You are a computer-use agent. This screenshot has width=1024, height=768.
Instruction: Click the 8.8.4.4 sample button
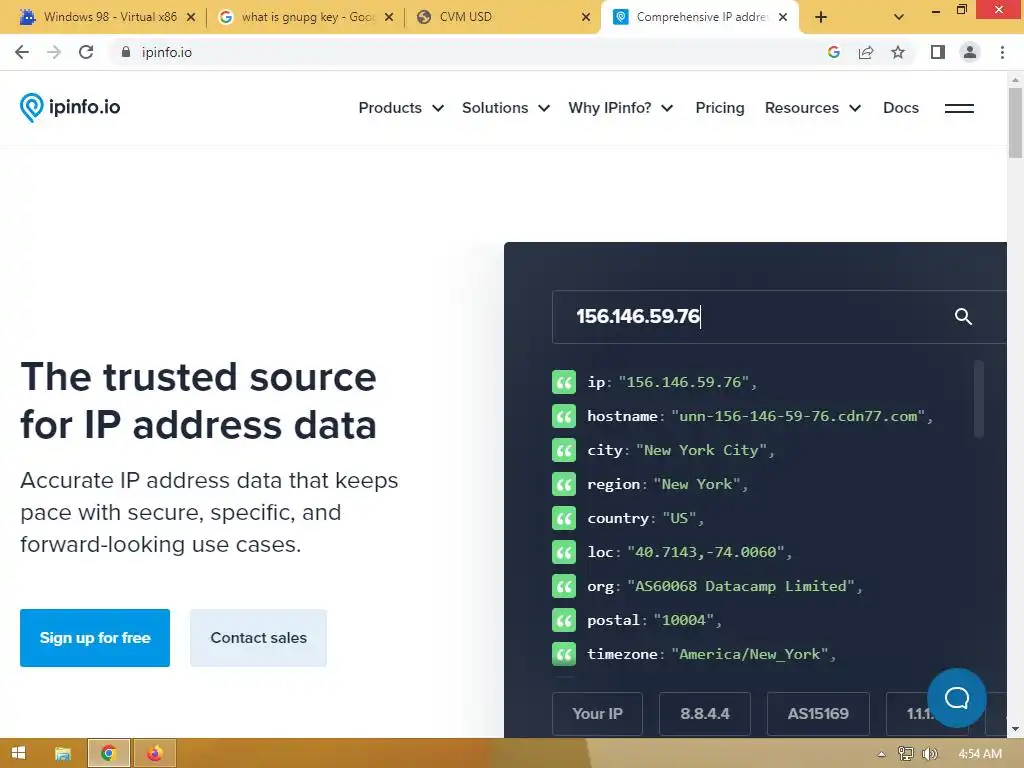(x=705, y=714)
